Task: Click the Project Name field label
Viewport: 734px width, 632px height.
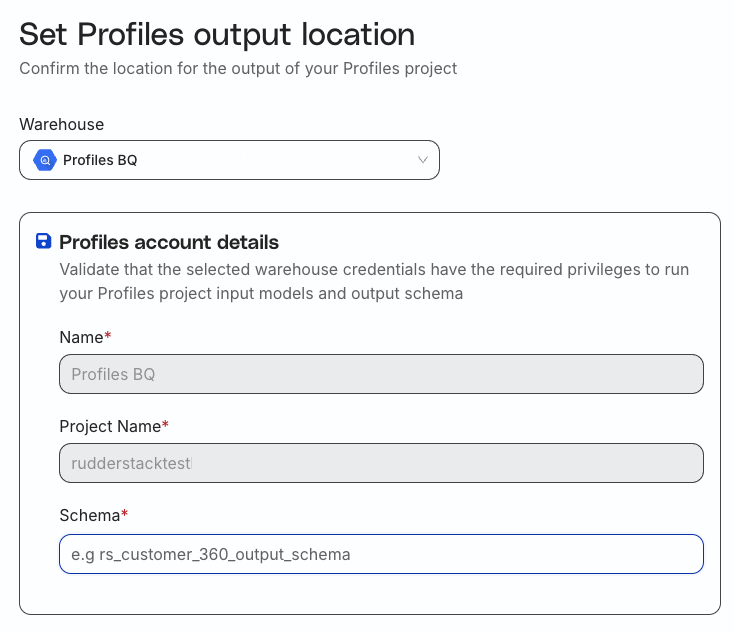Action: click(110, 427)
